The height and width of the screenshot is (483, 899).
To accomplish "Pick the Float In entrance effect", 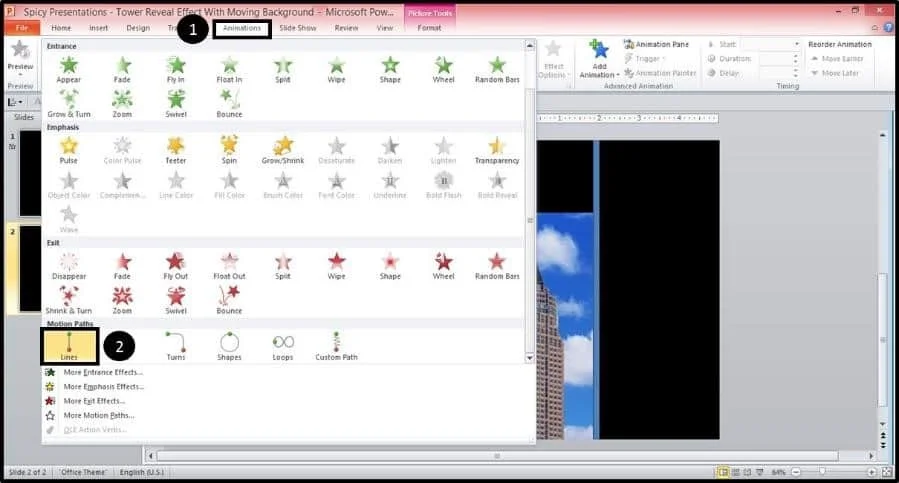I will (x=229, y=70).
